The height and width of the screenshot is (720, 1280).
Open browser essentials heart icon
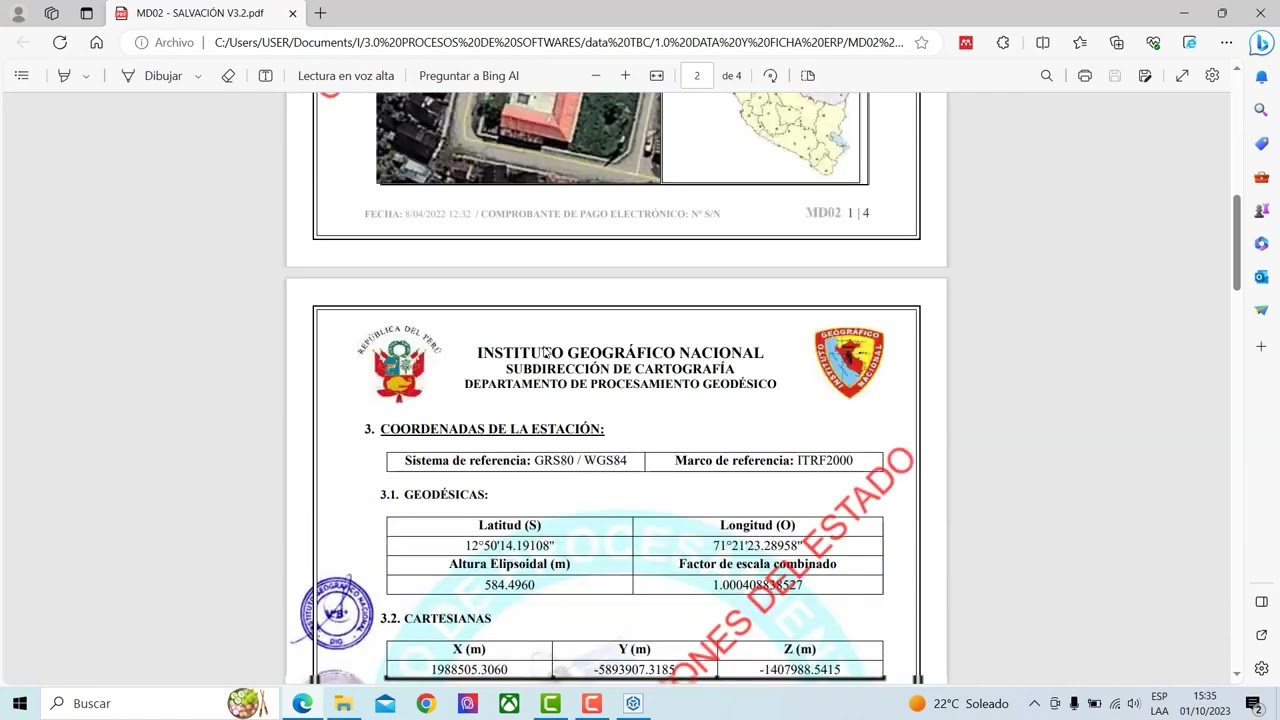(x=1153, y=42)
